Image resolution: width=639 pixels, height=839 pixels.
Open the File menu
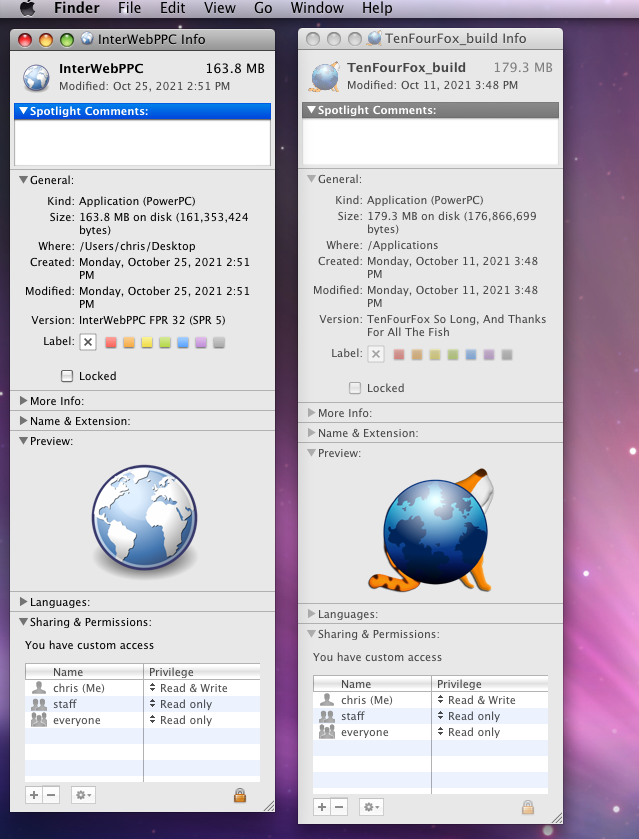coord(130,8)
